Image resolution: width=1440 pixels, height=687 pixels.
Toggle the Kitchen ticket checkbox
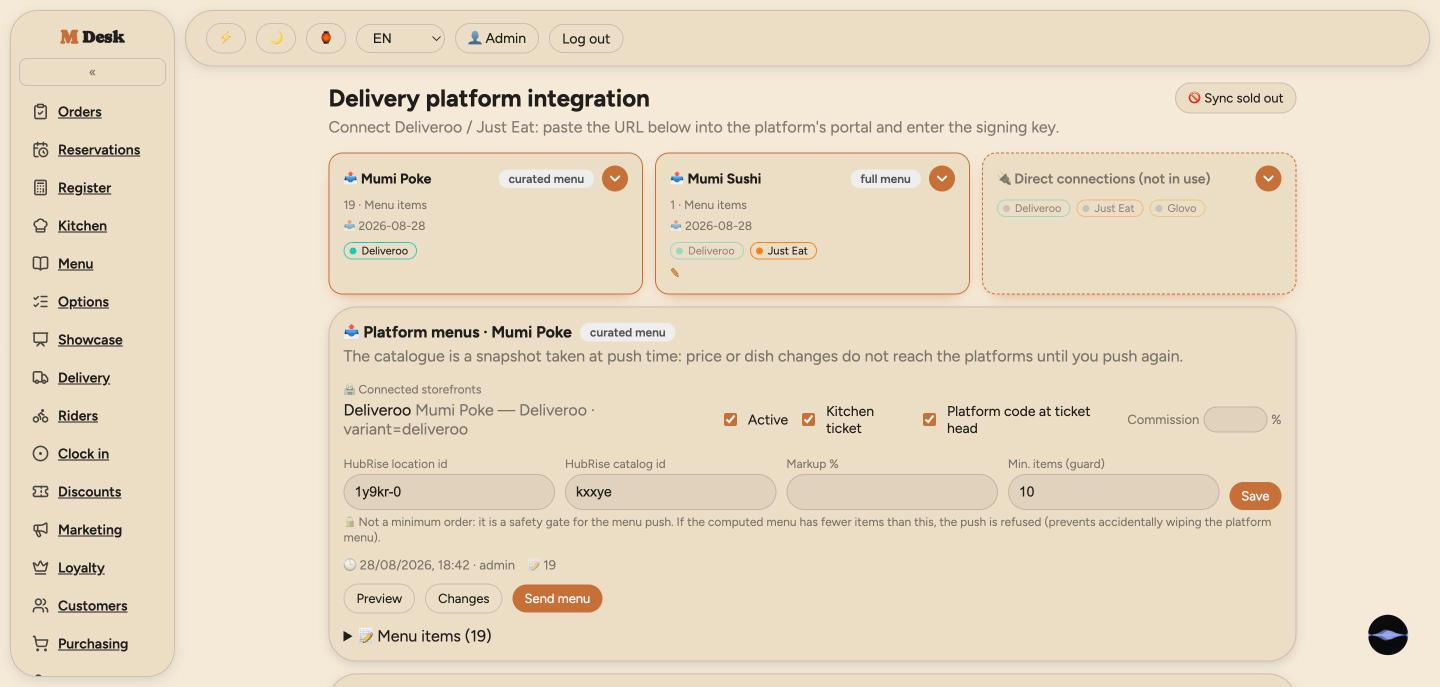pyautogui.click(x=808, y=419)
